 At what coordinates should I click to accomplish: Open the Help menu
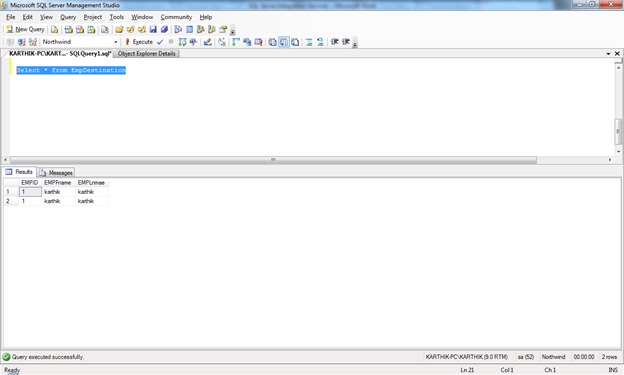(x=206, y=17)
